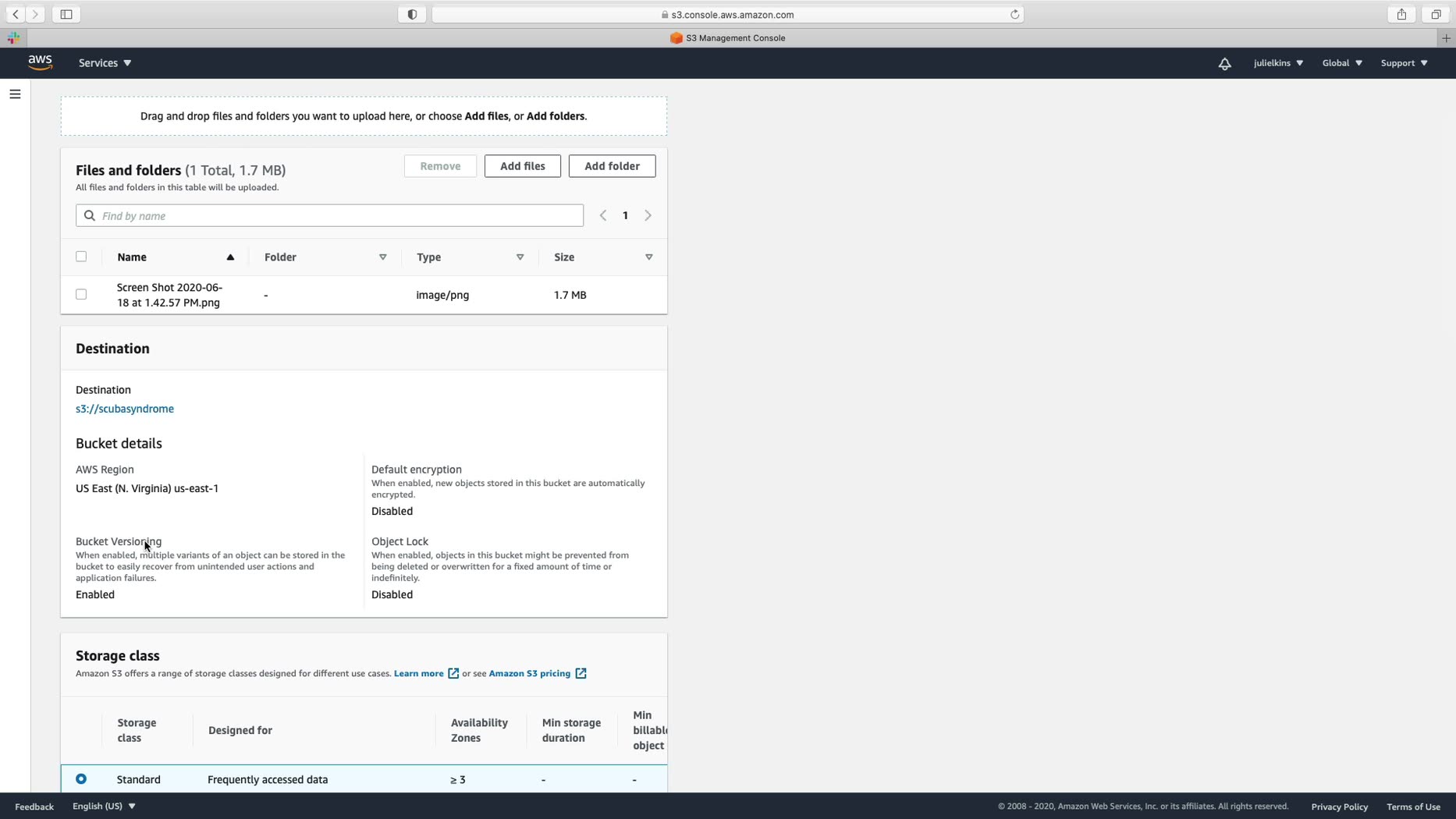The image size is (1456, 819).
Task: Click the Find by name search field
Action: point(329,215)
